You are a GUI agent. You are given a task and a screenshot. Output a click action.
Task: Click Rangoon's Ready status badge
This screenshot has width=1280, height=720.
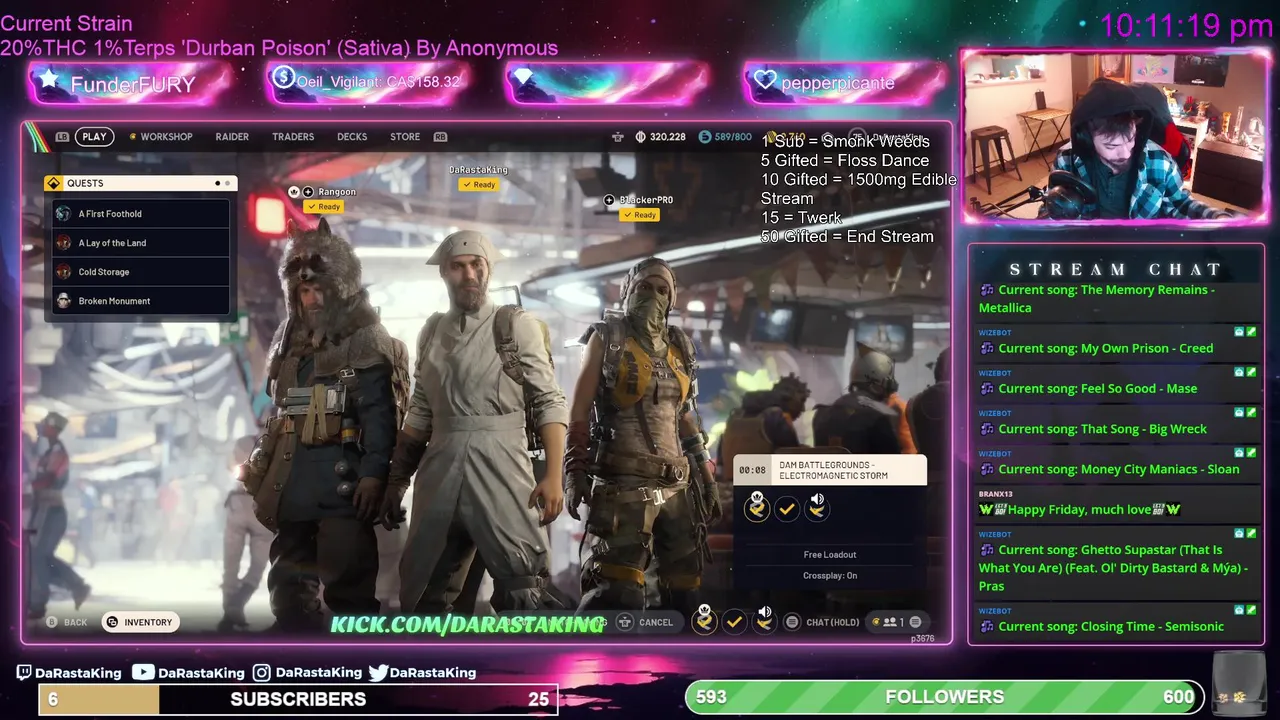[x=324, y=207]
